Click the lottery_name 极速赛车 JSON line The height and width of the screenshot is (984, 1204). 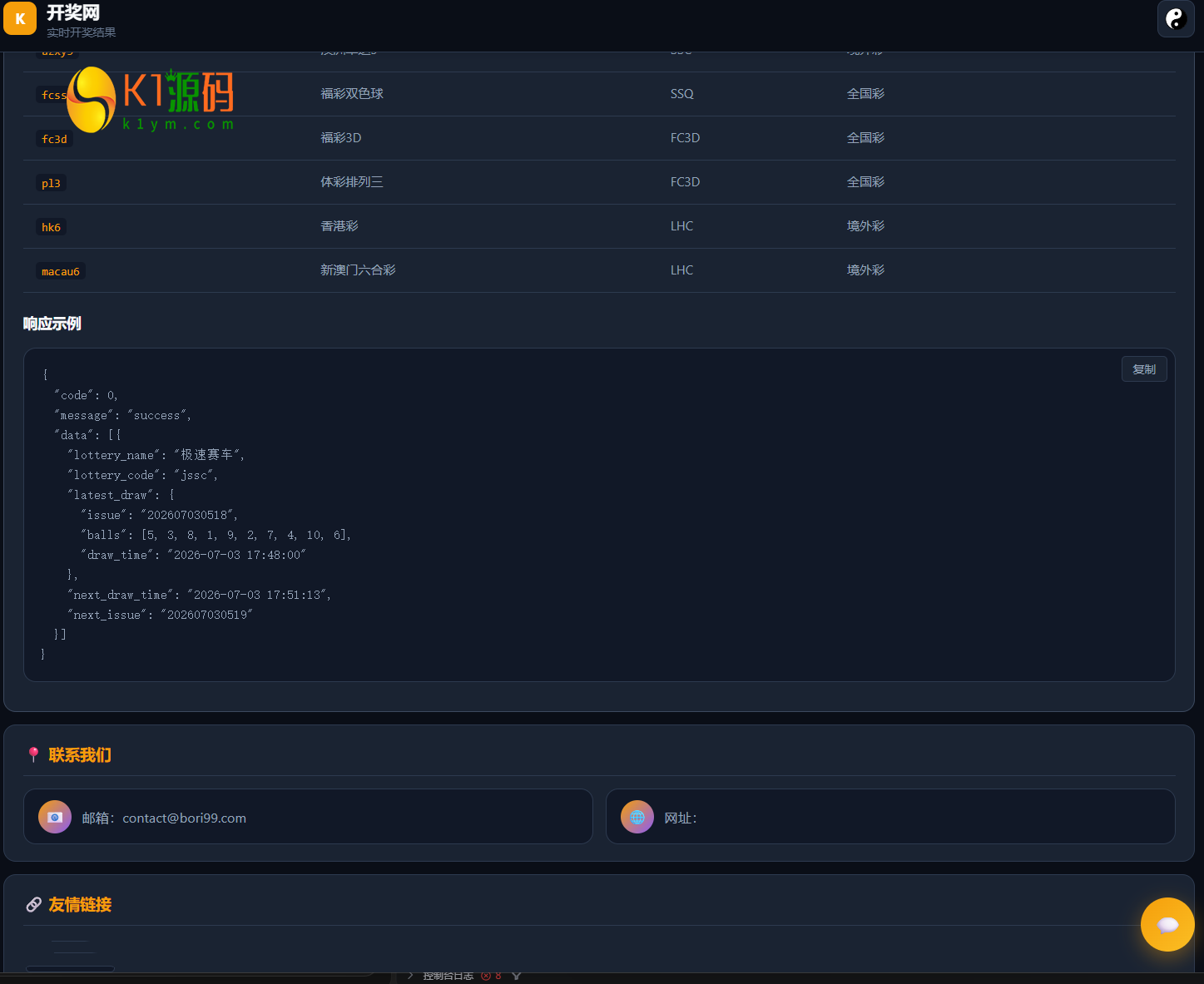coord(156,455)
